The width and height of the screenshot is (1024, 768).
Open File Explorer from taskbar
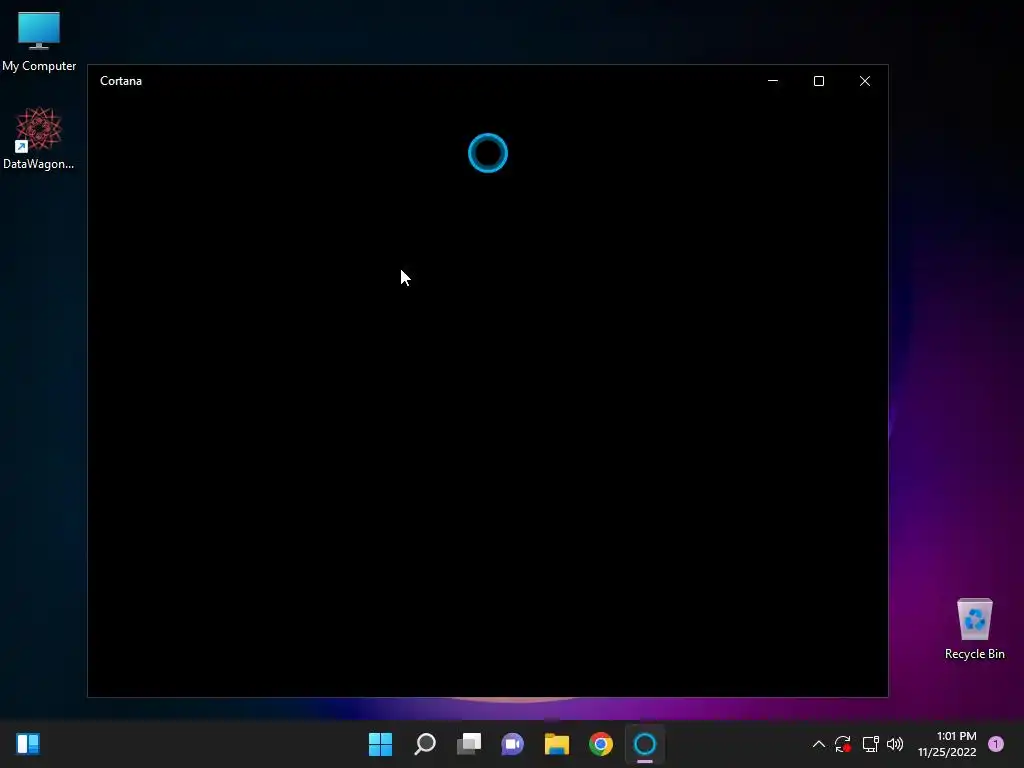pos(557,744)
